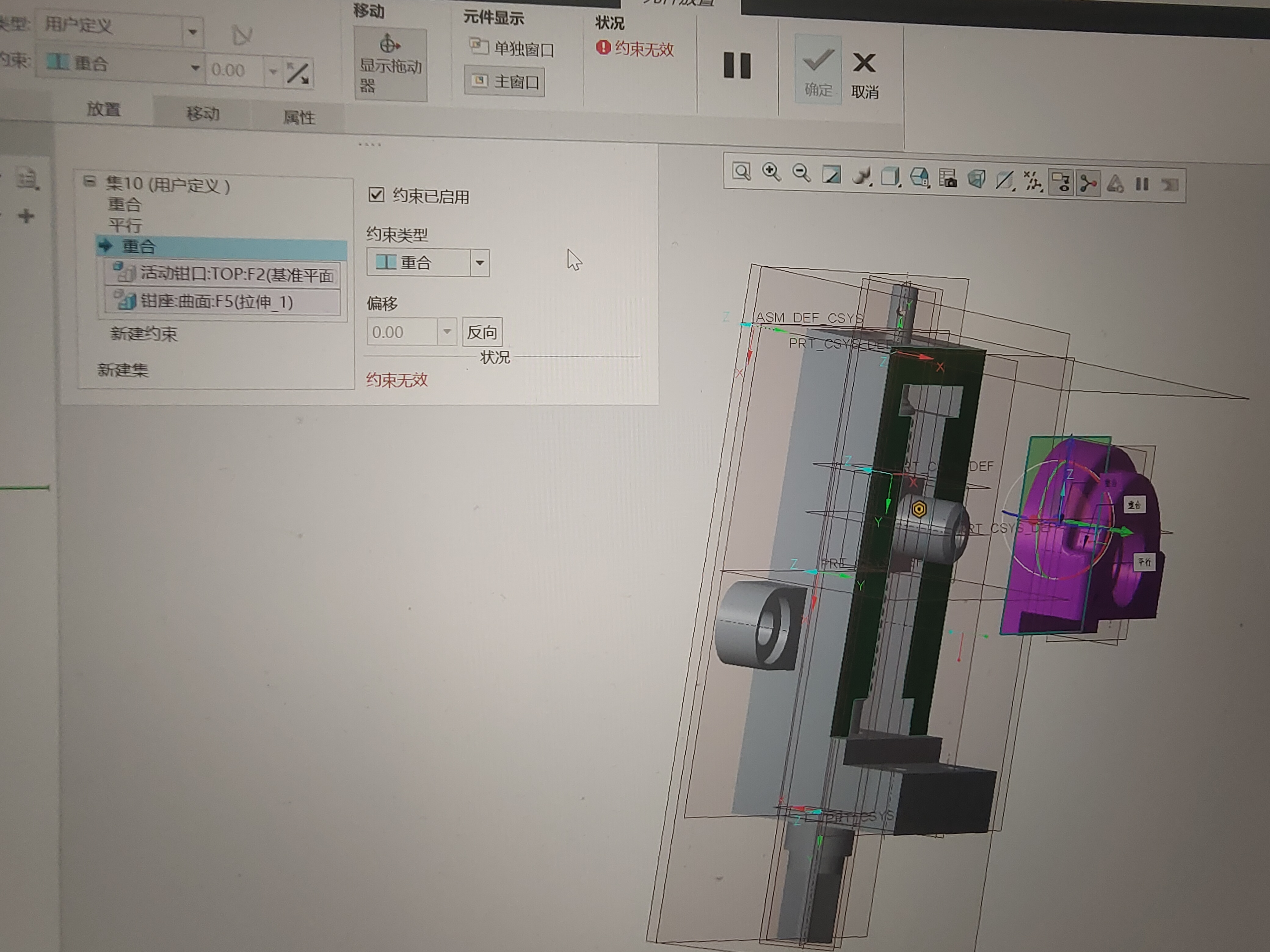
Task: Click the Repaint screen icon
Action: (831, 175)
